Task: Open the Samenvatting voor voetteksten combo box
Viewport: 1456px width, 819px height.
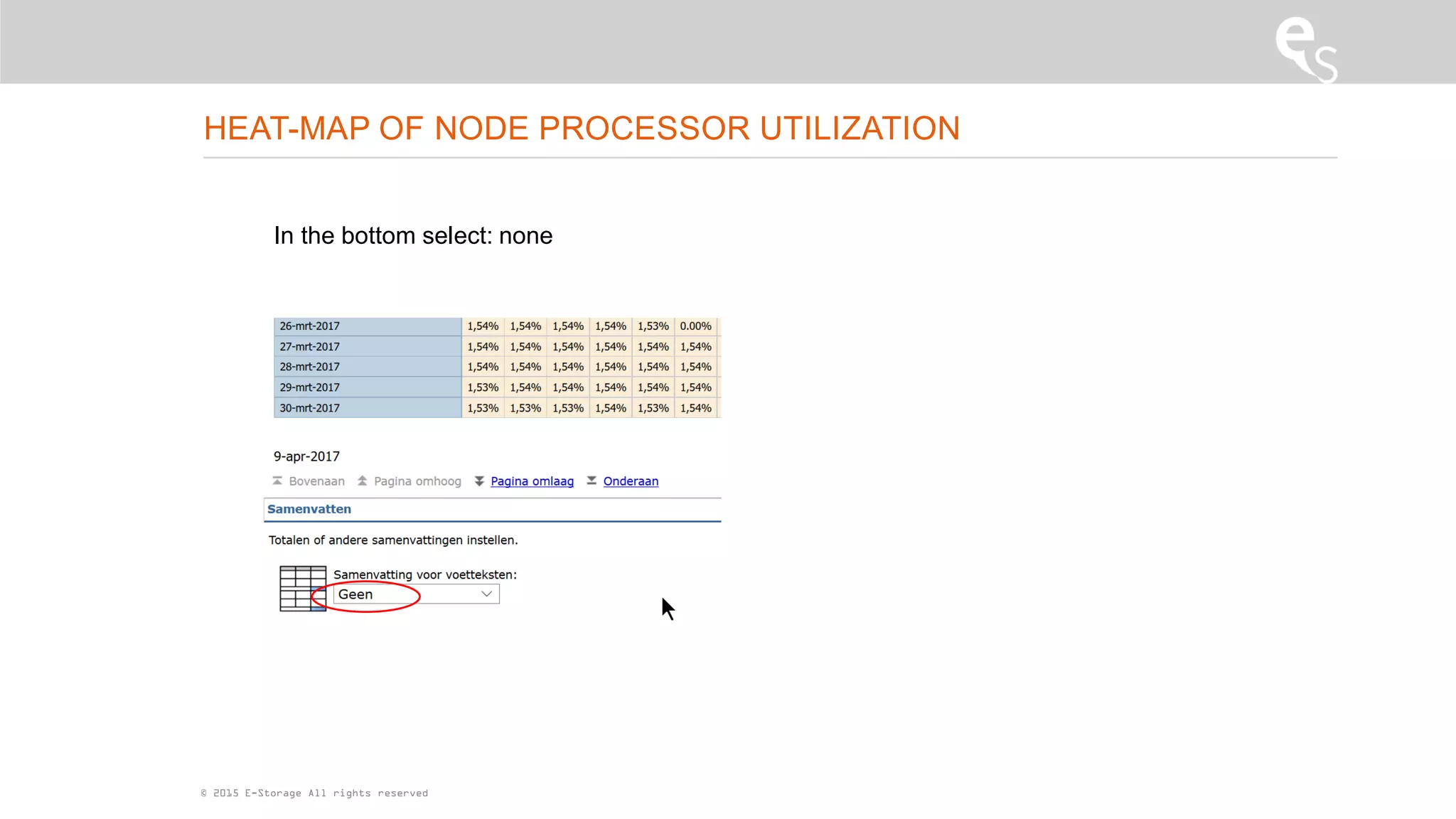Action: click(416, 594)
